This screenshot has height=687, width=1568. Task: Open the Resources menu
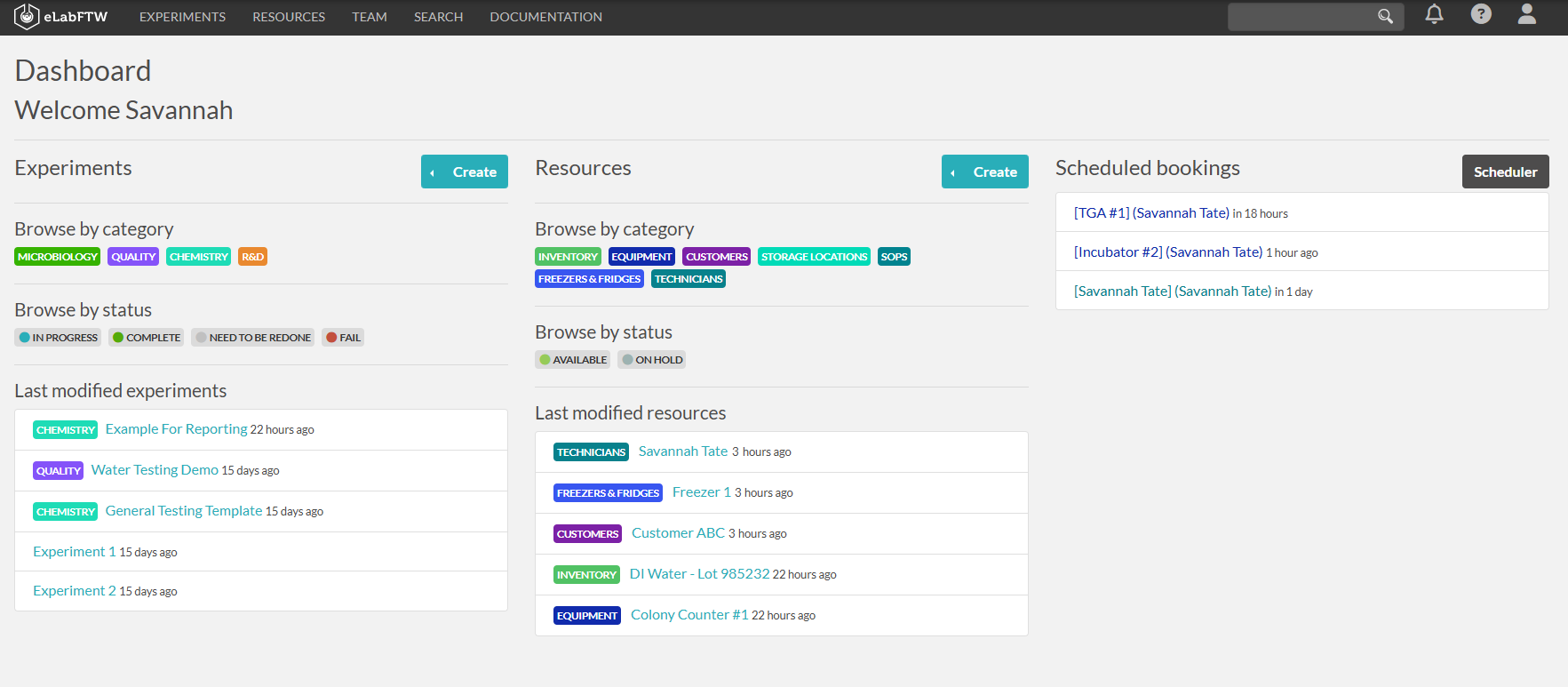(x=289, y=17)
